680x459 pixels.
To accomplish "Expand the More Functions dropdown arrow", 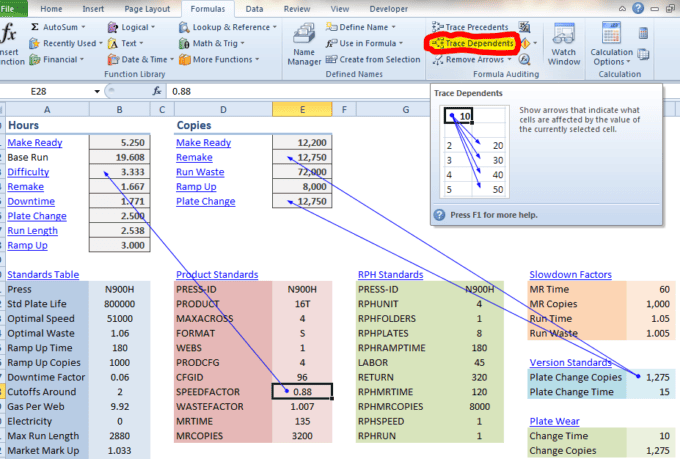I will point(257,59).
